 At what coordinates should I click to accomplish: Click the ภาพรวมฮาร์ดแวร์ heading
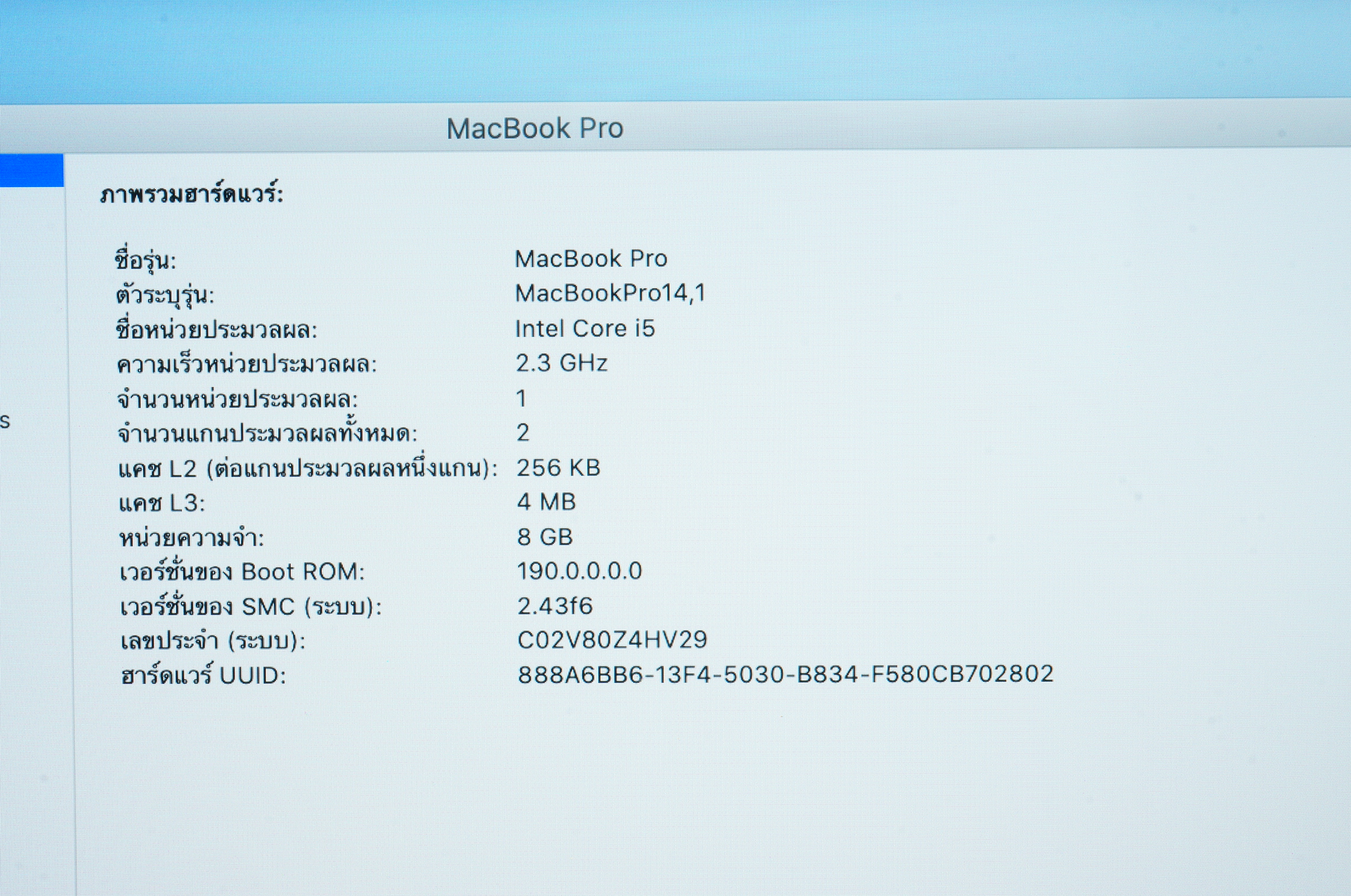coord(192,194)
